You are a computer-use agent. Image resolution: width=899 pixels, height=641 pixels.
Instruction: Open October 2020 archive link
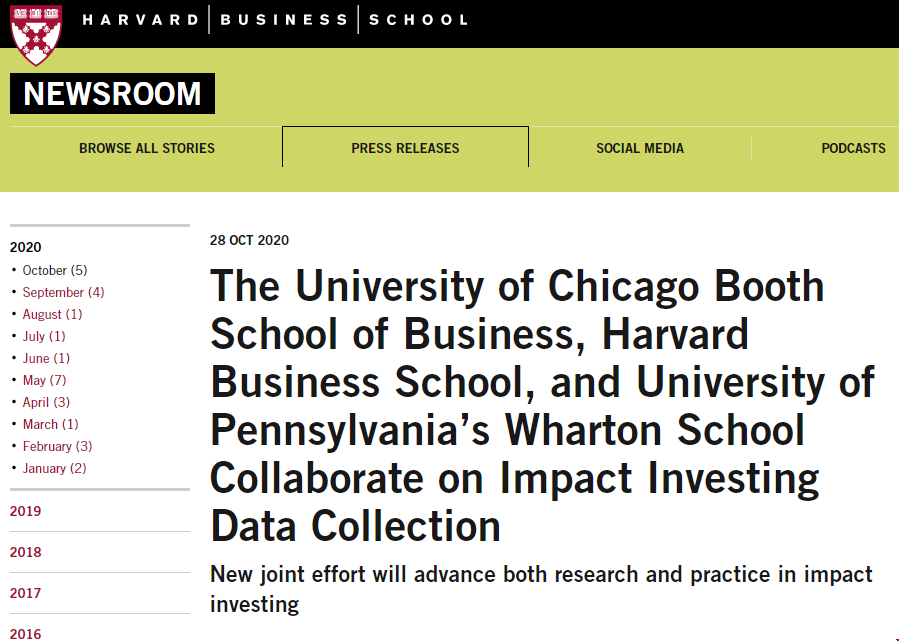click(x=54, y=270)
